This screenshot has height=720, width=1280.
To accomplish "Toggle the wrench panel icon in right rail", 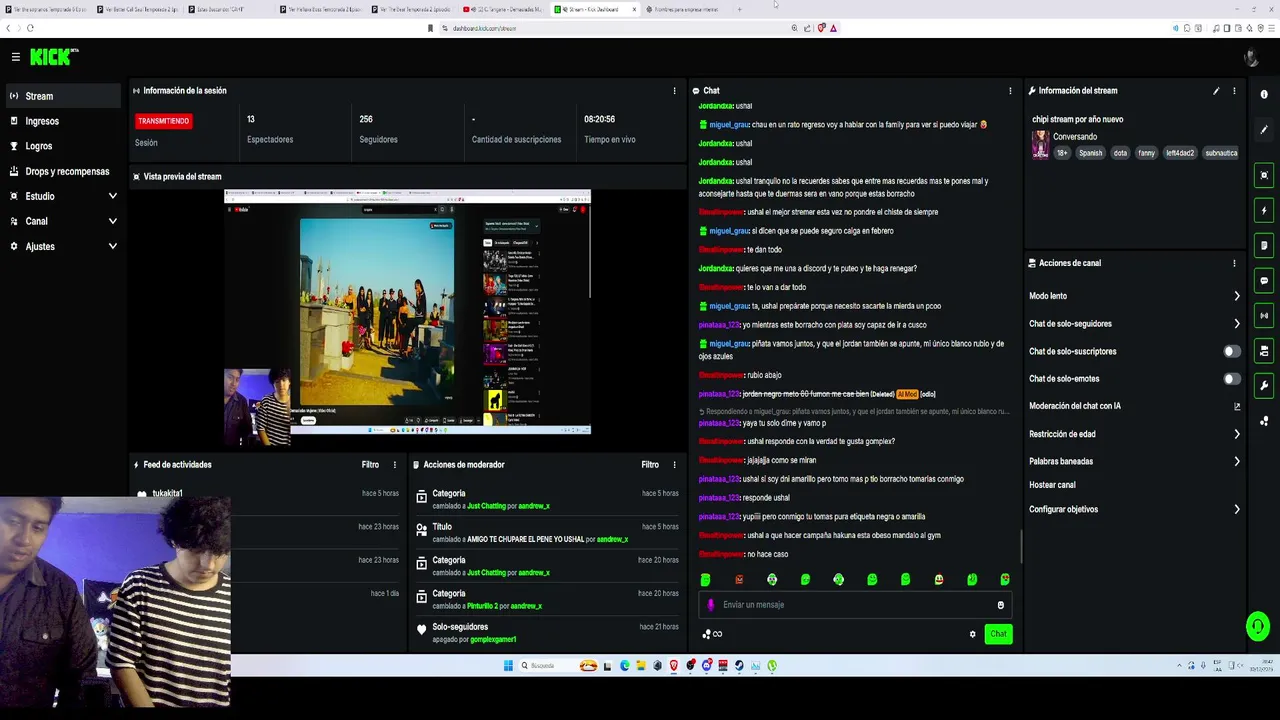I will (x=1264, y=386).
